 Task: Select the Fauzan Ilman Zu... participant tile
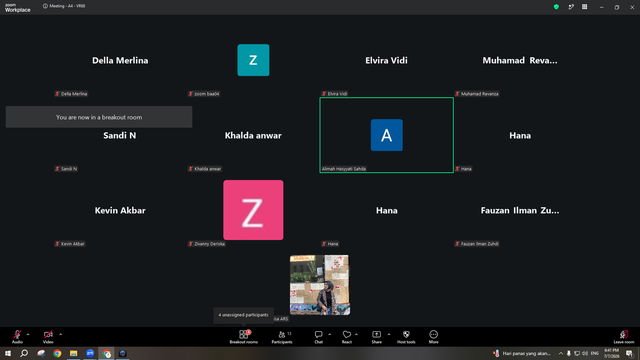(x=520, y=211)
